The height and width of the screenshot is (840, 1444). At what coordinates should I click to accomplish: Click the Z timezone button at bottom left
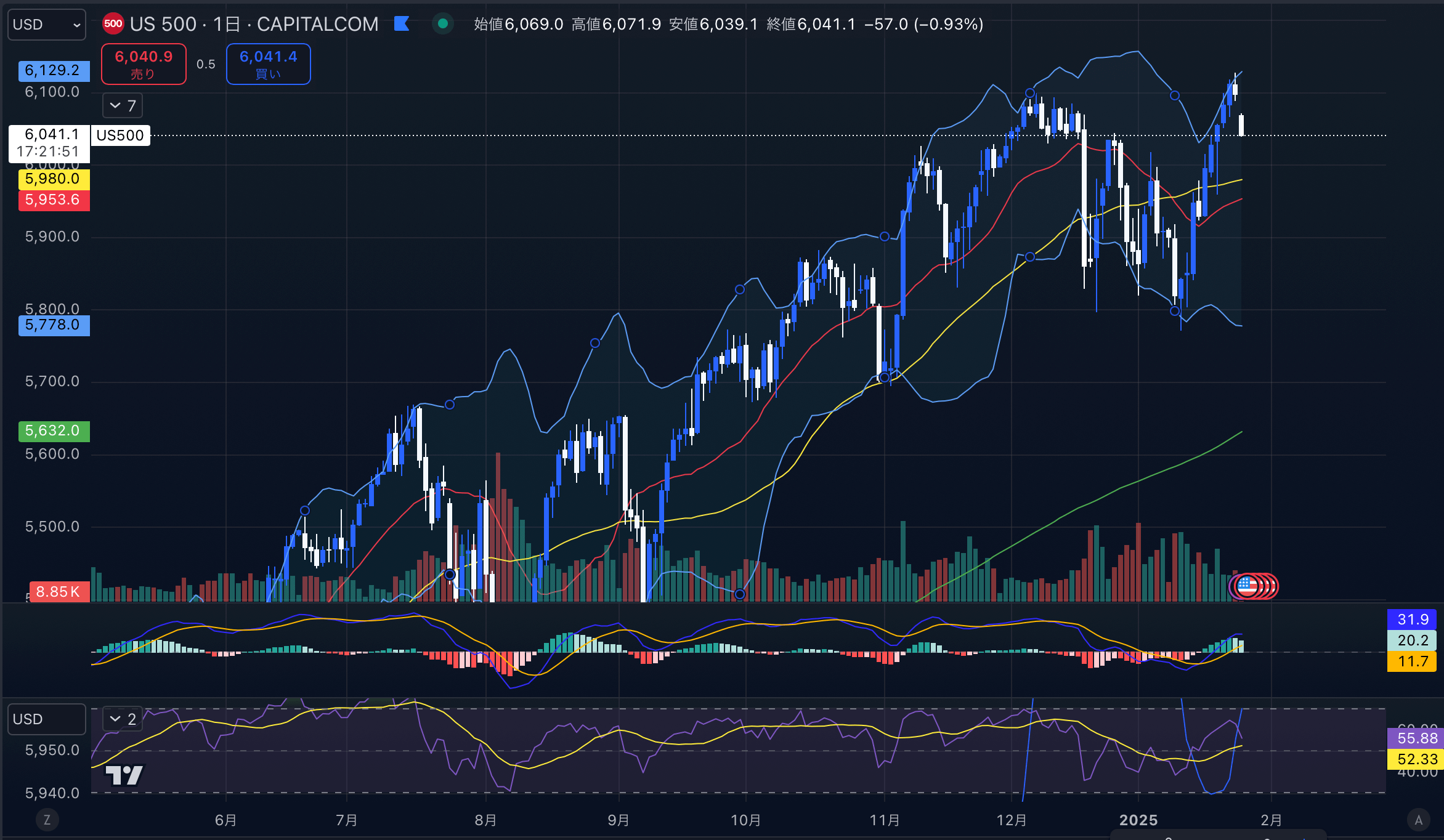pos(47,820)
